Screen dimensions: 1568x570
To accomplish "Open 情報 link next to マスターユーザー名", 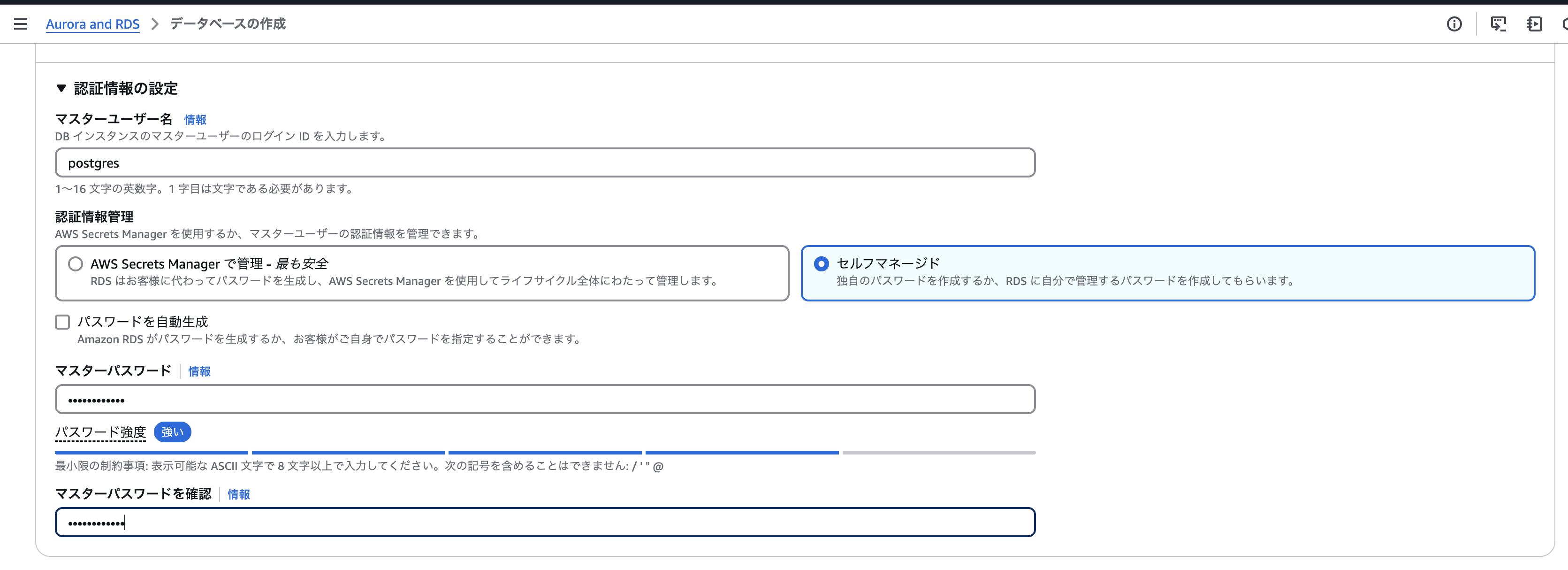I will point(195,119).
